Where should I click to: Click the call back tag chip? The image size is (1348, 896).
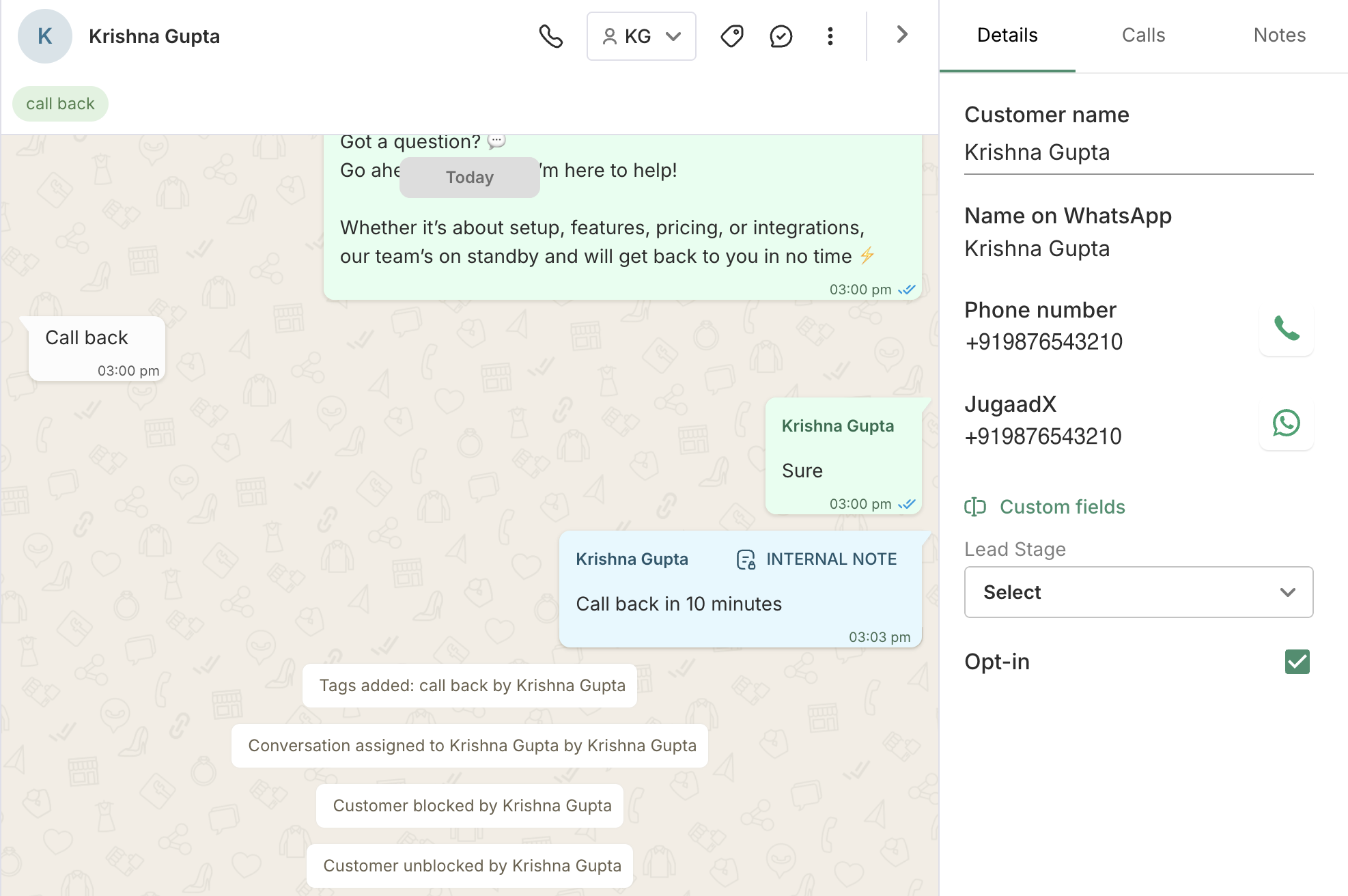[60, 104]
